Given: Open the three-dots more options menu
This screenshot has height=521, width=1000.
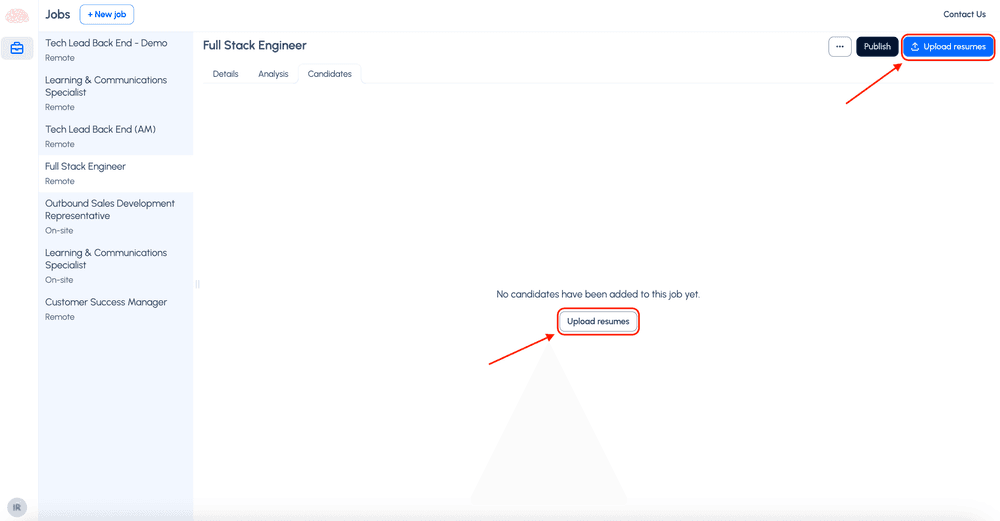Looking at the screenshot, I should click(x=839, y=47).
